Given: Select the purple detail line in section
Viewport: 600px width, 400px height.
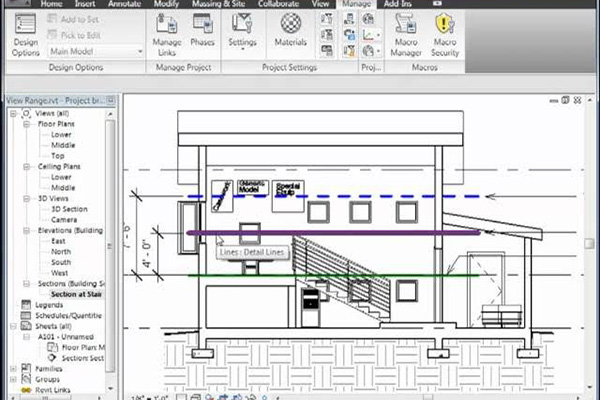Looking at the screenshot, I should tap(333, 232).
